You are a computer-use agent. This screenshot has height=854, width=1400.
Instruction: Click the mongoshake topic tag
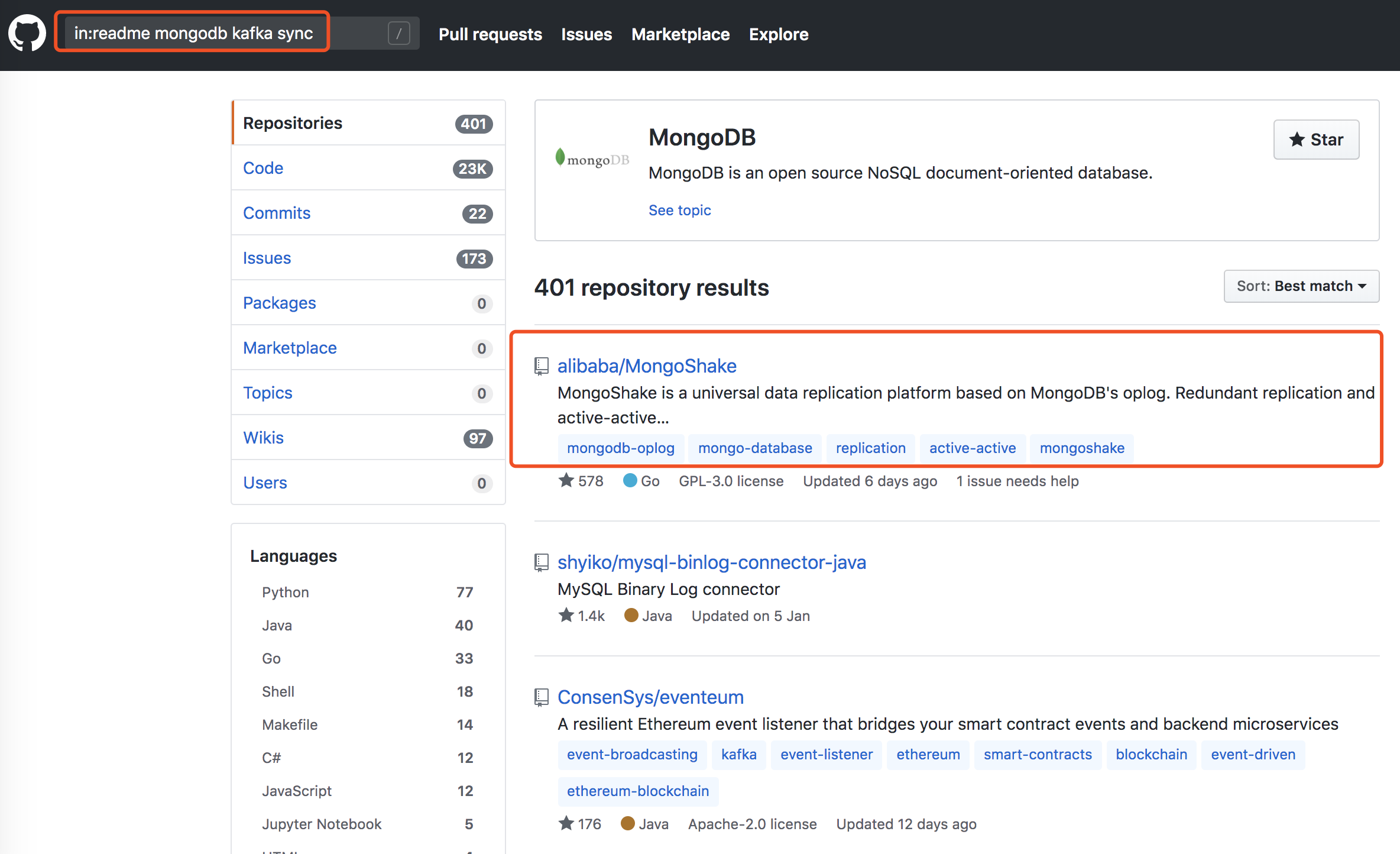pyautogui.click(x=1082, y=448)
